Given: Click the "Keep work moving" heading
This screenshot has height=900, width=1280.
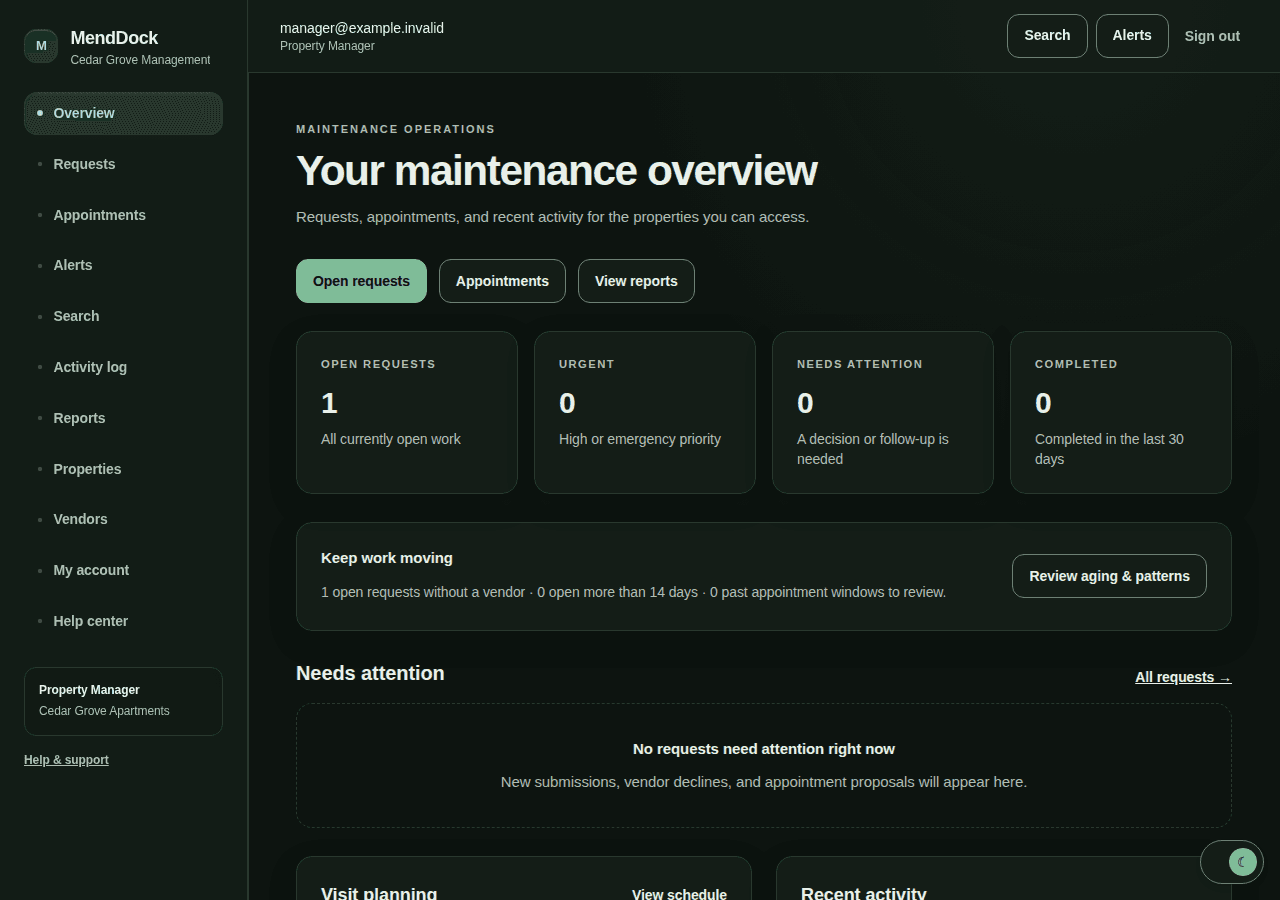Looking at the screenshot, I should [x=387, y=558].
